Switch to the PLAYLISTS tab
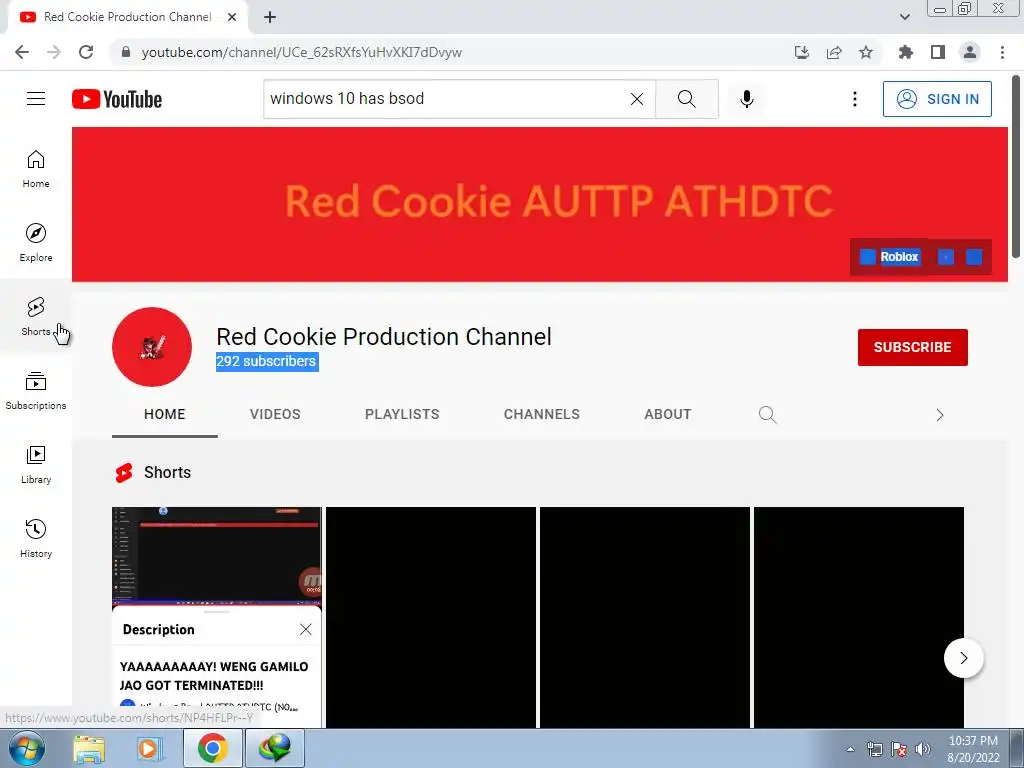 pos(402,414)
